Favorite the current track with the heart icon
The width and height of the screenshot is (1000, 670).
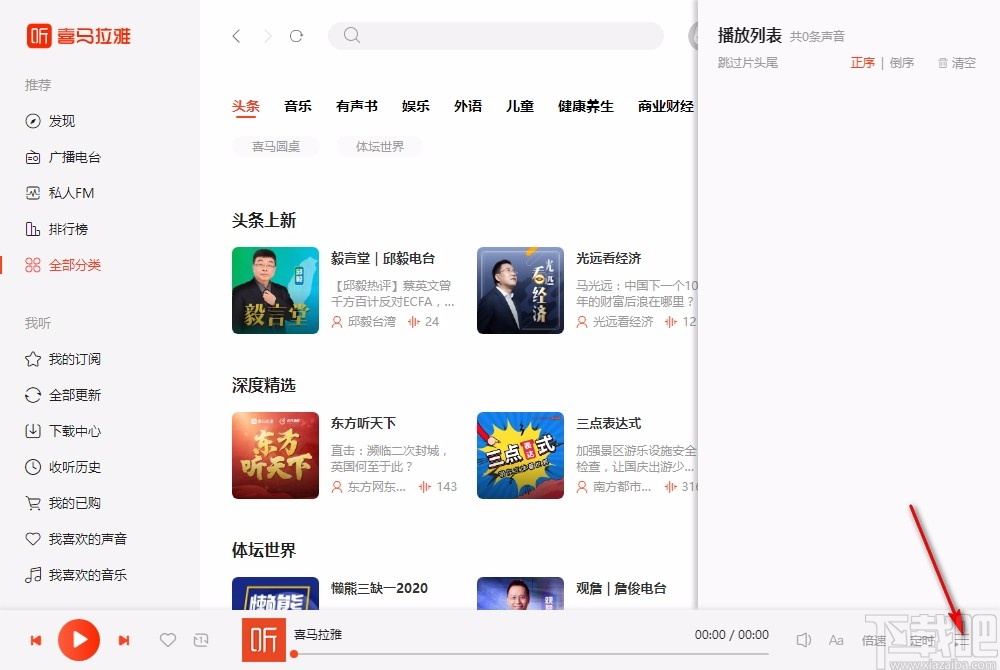(168, 640)
